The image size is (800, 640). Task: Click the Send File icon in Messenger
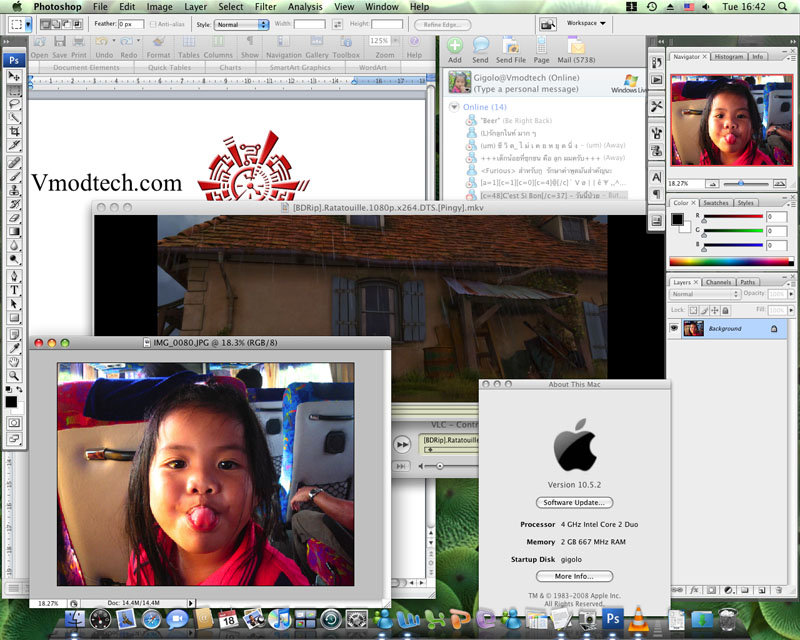pos(511,50)
